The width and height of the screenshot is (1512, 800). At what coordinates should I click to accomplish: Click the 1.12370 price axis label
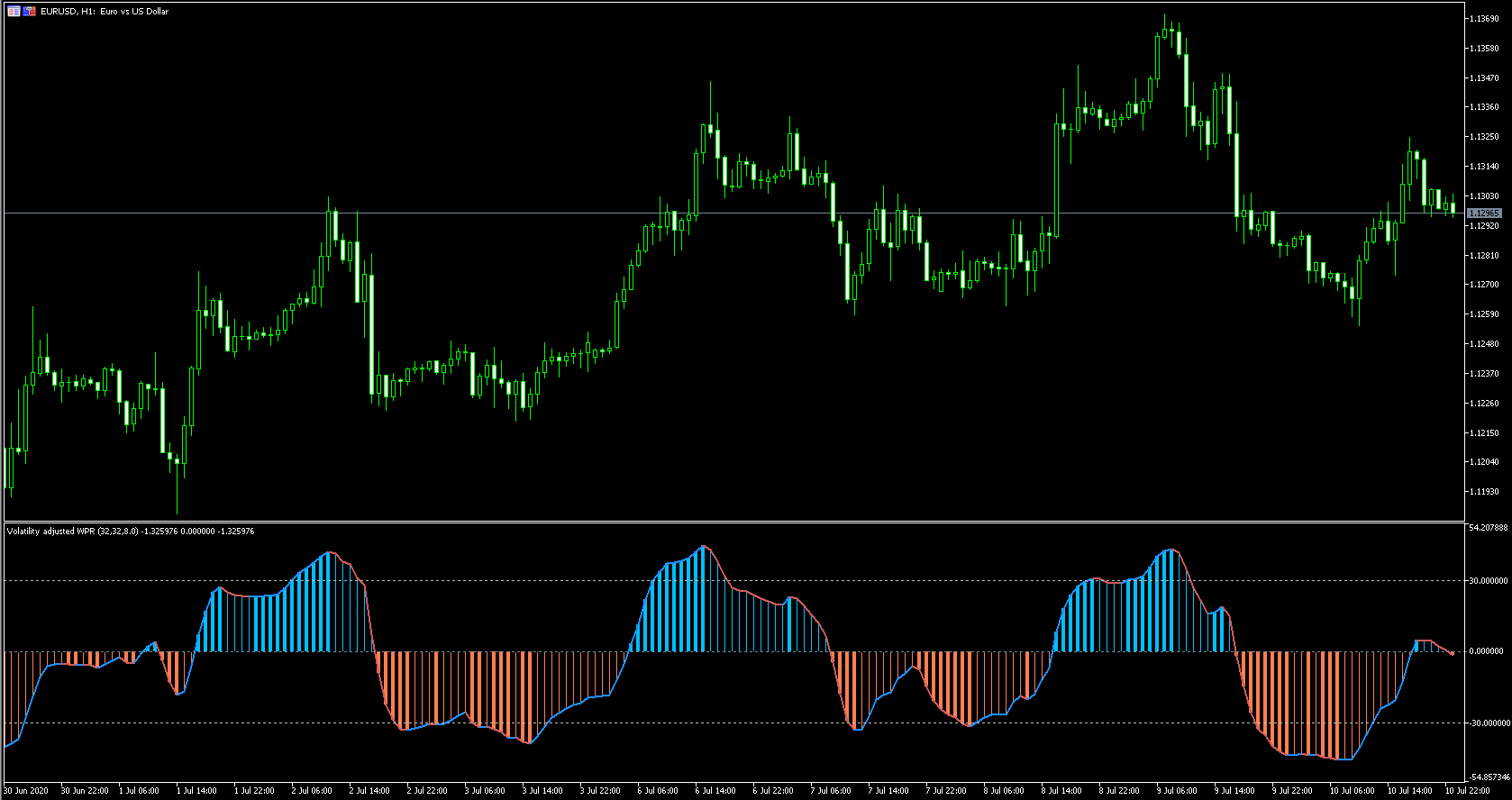[x=1484, y=374]
